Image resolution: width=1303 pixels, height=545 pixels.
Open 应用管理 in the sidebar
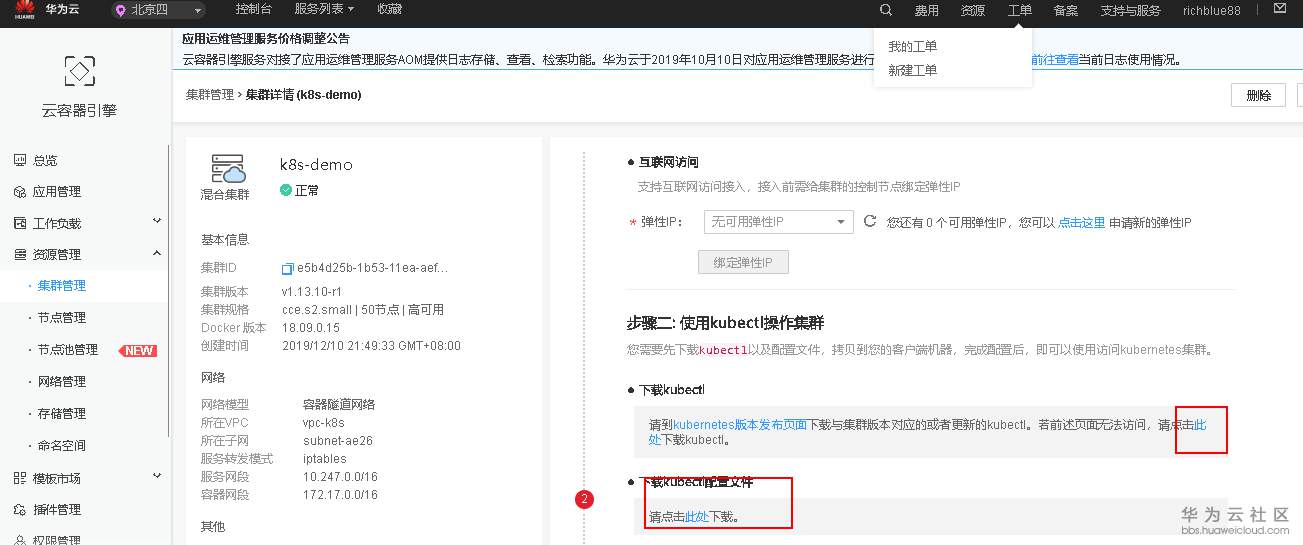57,192
